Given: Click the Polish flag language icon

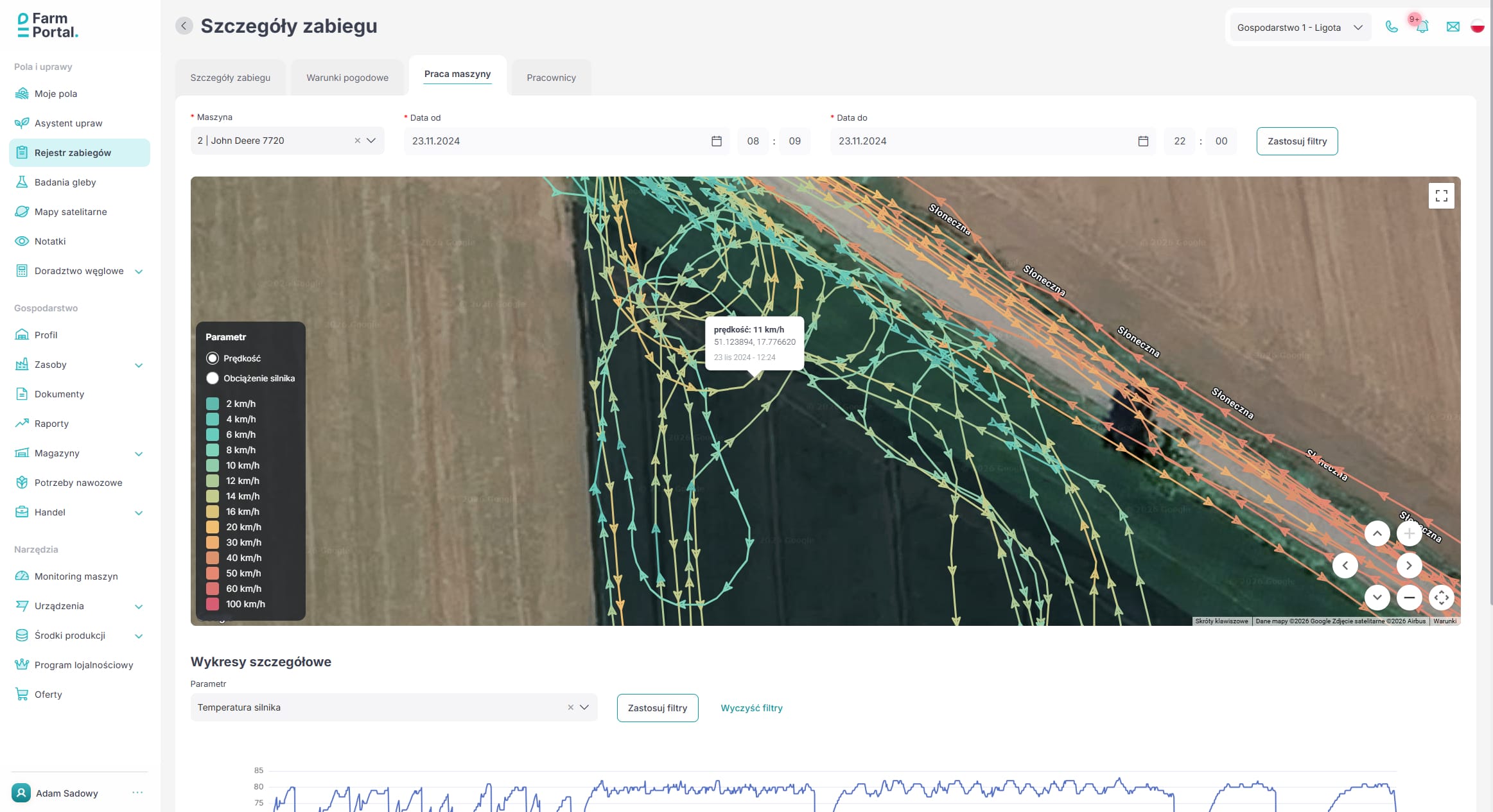Looking at the screenshot, I should [1477, 27].
